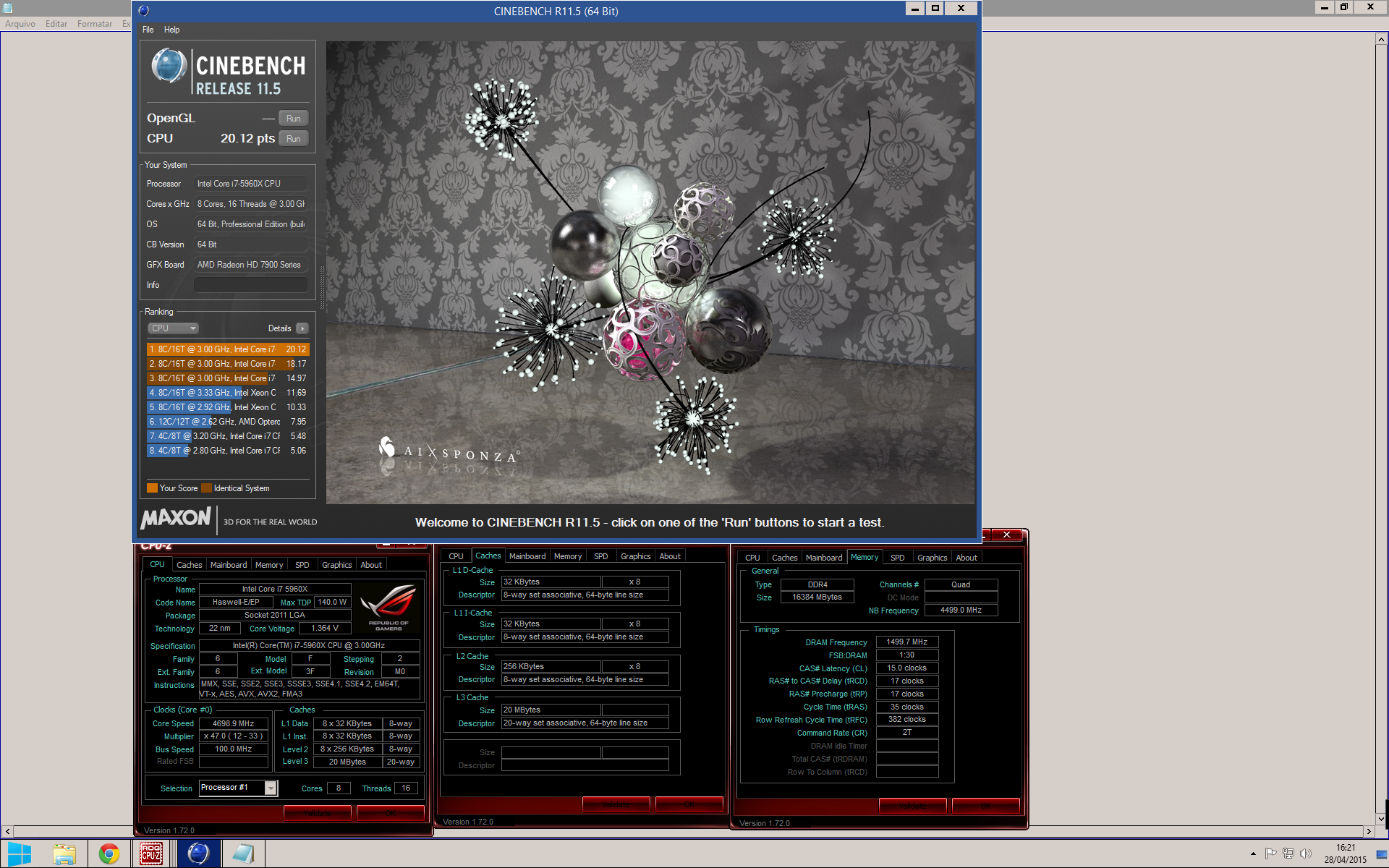1389x868 pixels.
Task: Switch to ROG CPU-Z taskbar icon
Action: point(151,854)
